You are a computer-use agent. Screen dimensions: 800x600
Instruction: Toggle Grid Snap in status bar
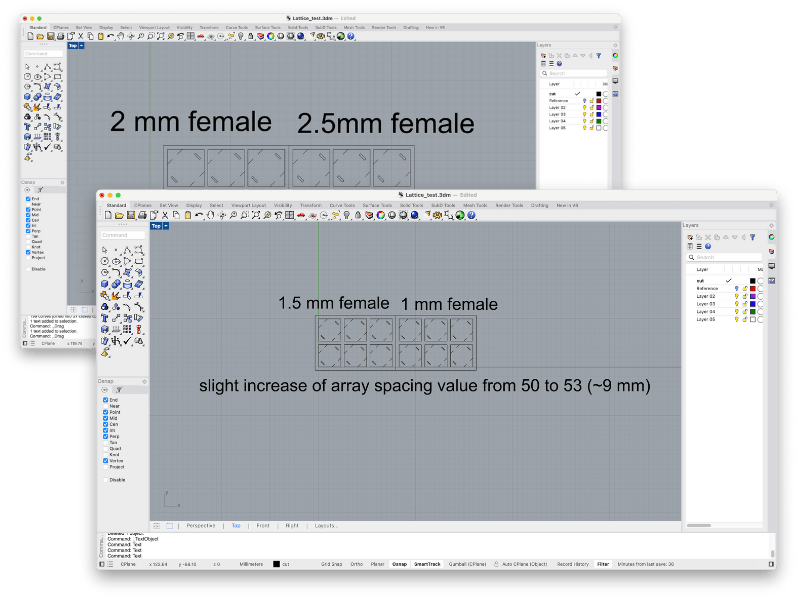tap(333, 564)
